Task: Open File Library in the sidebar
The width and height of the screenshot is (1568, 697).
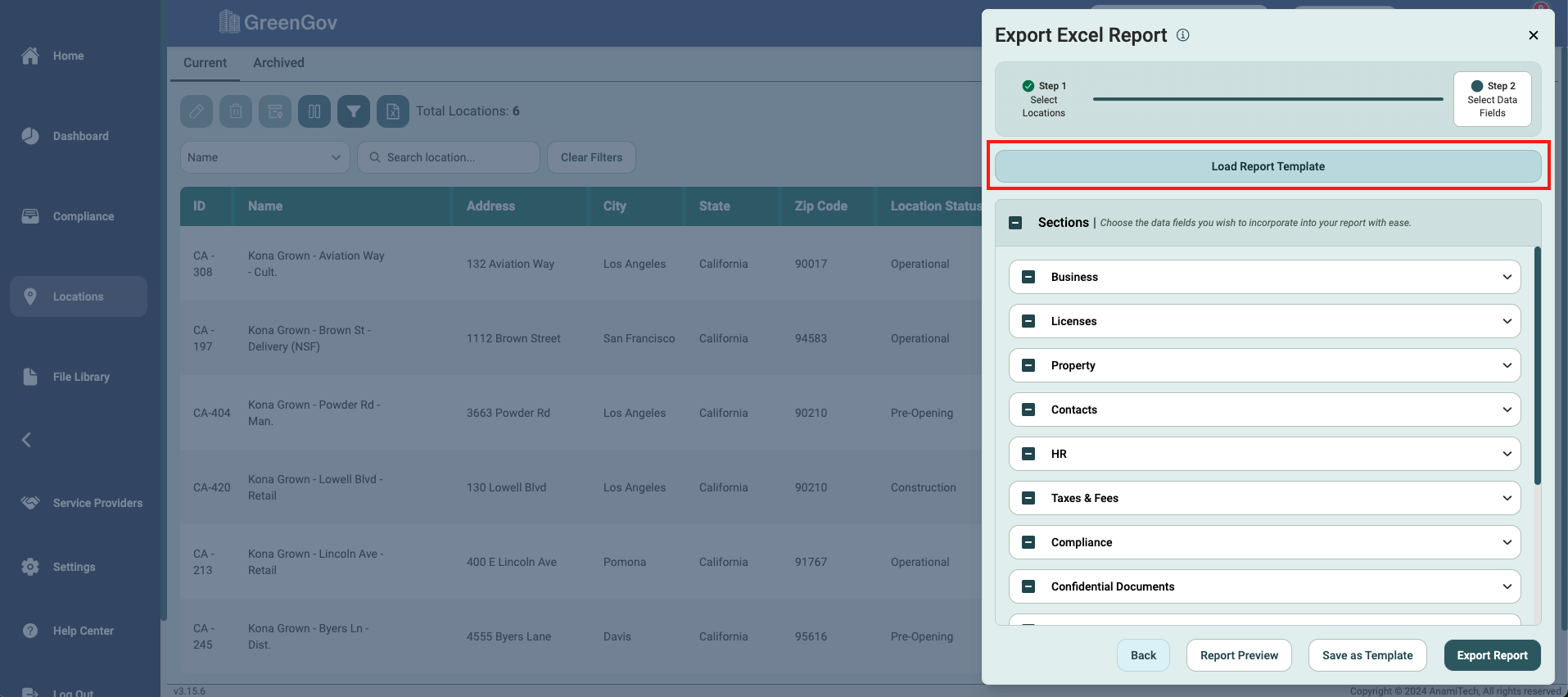Action: point(80,377)
